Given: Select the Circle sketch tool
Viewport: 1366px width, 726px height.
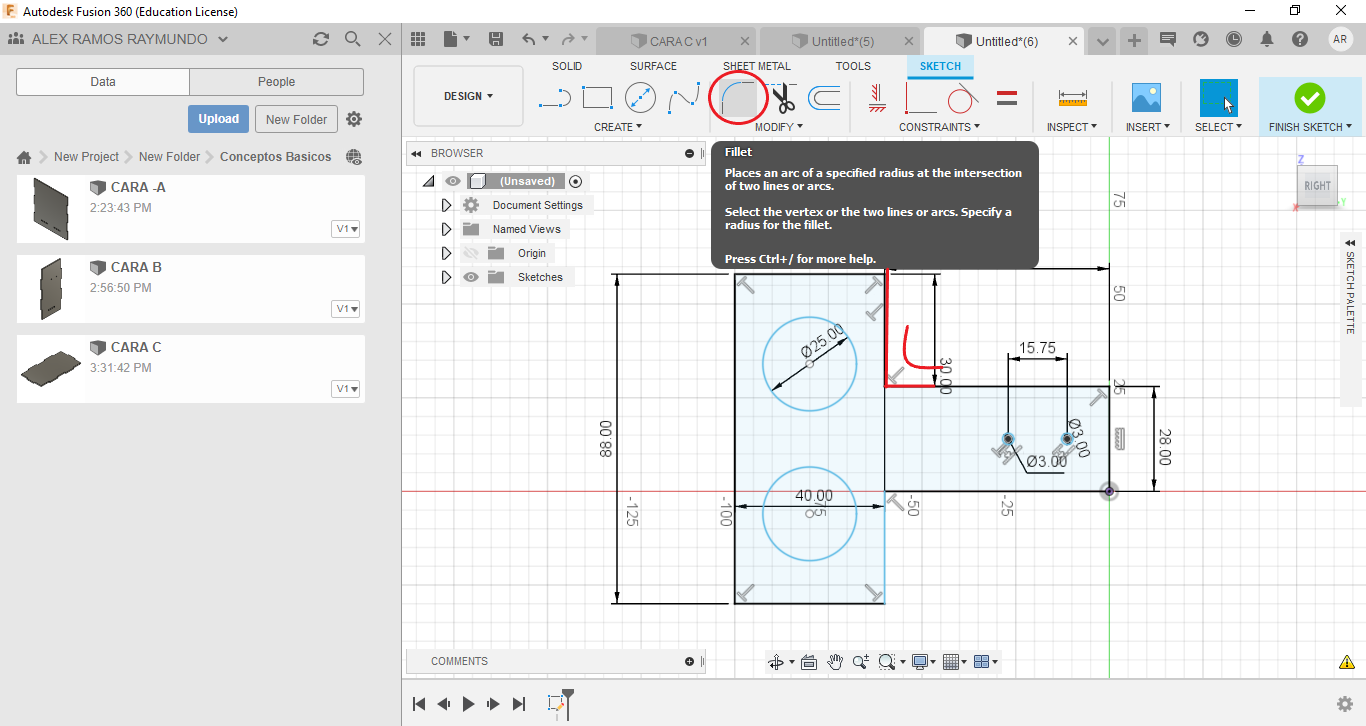Looking at the screenshot, I should pos(640,98).
